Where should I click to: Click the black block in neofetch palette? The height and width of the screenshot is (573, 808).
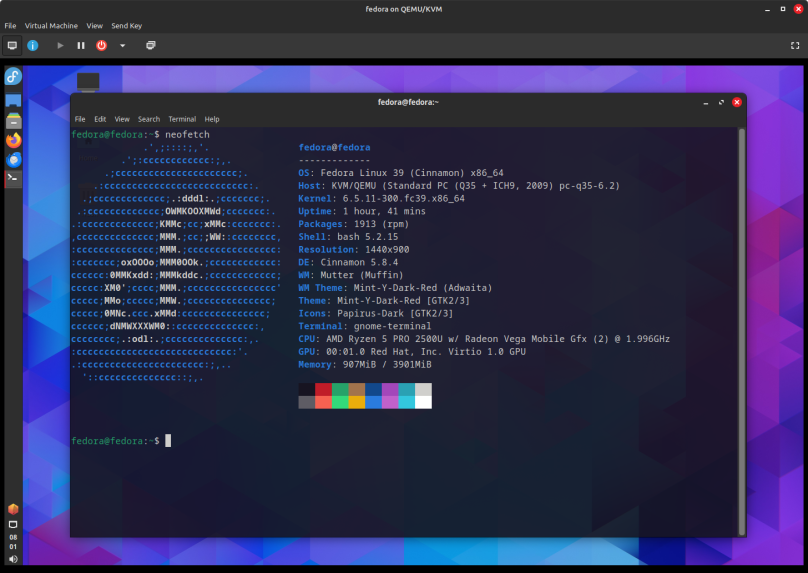click(307, 389)
